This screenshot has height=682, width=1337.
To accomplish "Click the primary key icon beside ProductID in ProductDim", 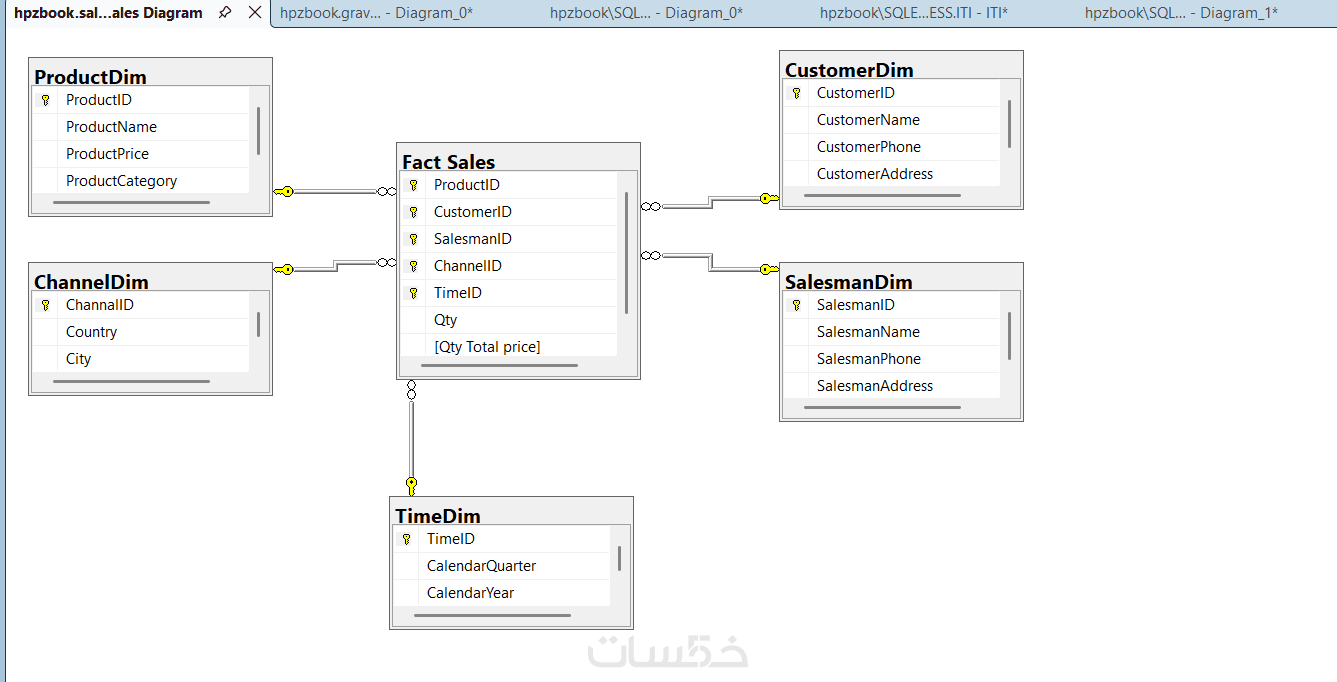I will pos(45,100).
